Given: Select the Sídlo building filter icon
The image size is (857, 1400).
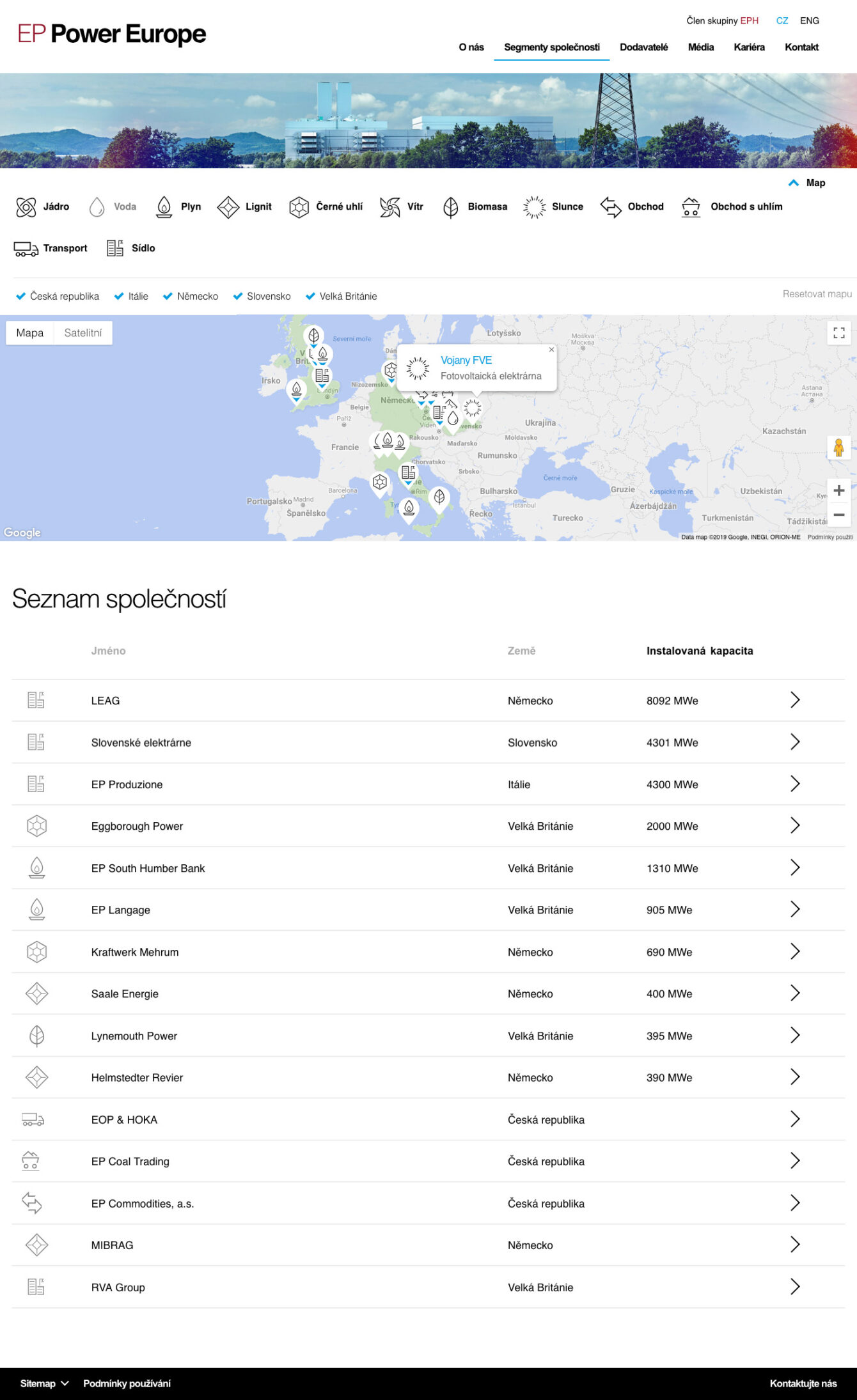Looking at the screenshot, I should [115, 248].
